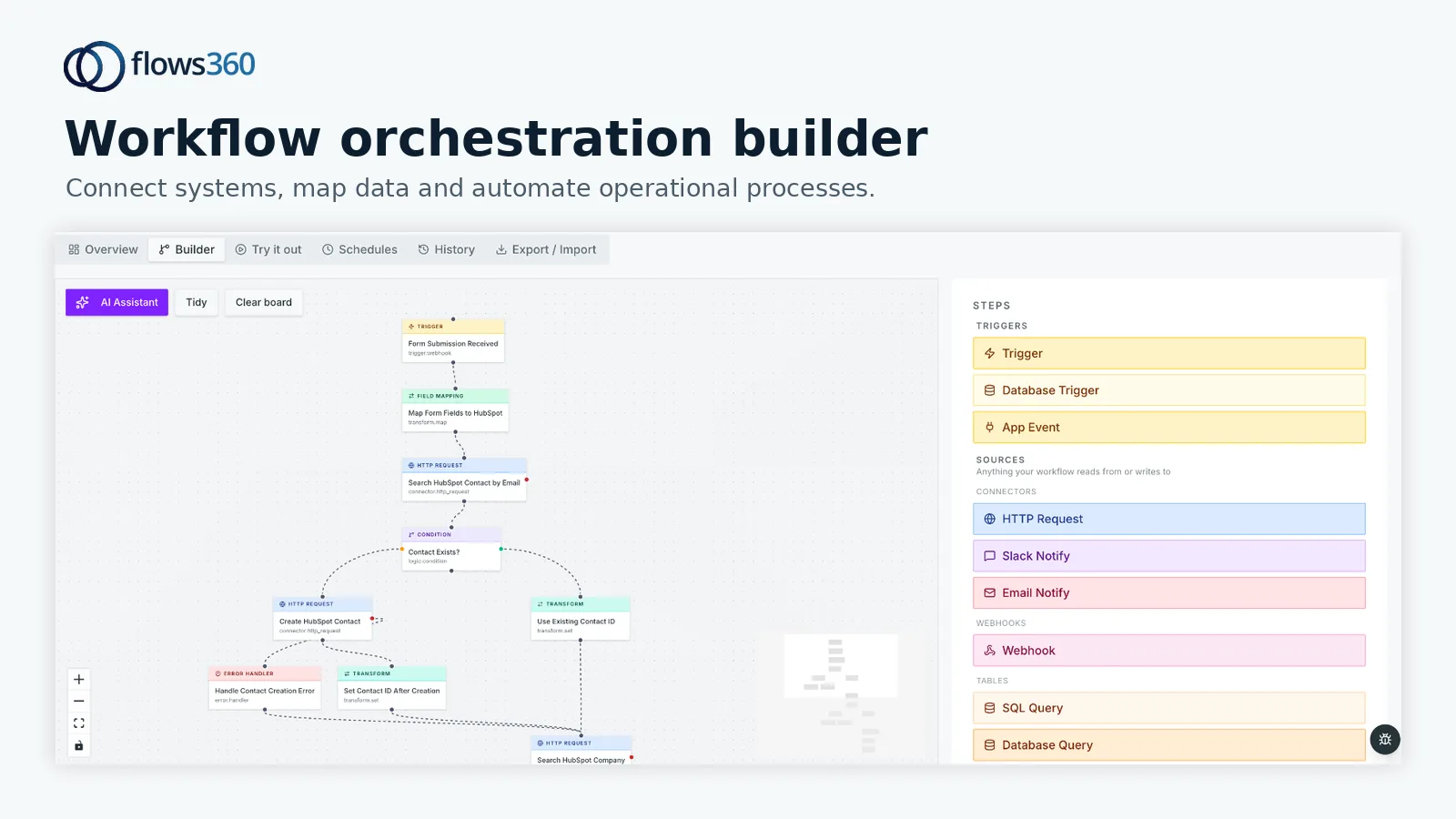
Task: Select the Form Submission Received trigger node
Action: 453,341
